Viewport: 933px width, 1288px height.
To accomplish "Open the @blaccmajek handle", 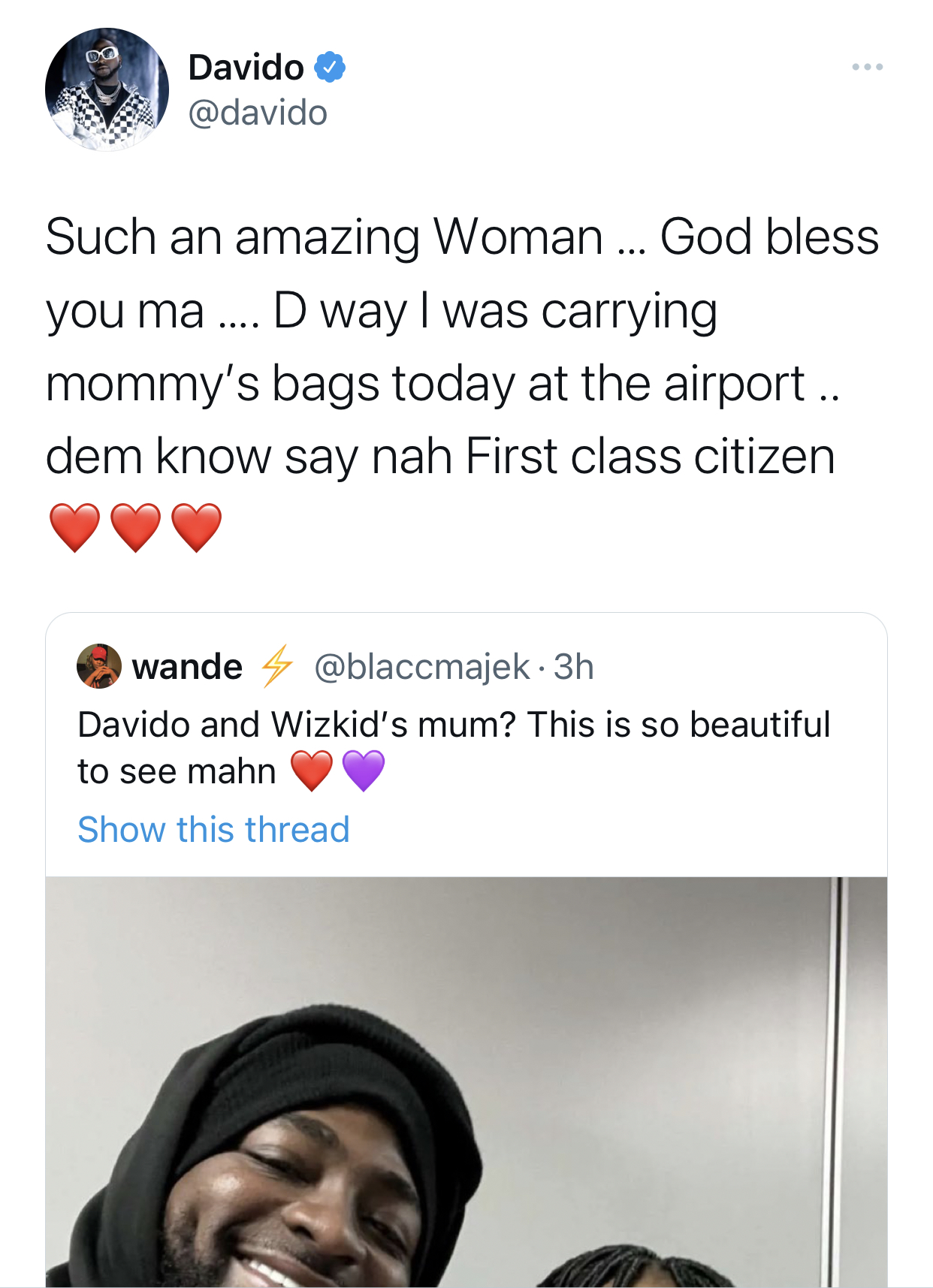I will pyautogui.click(x=421, y=667).
